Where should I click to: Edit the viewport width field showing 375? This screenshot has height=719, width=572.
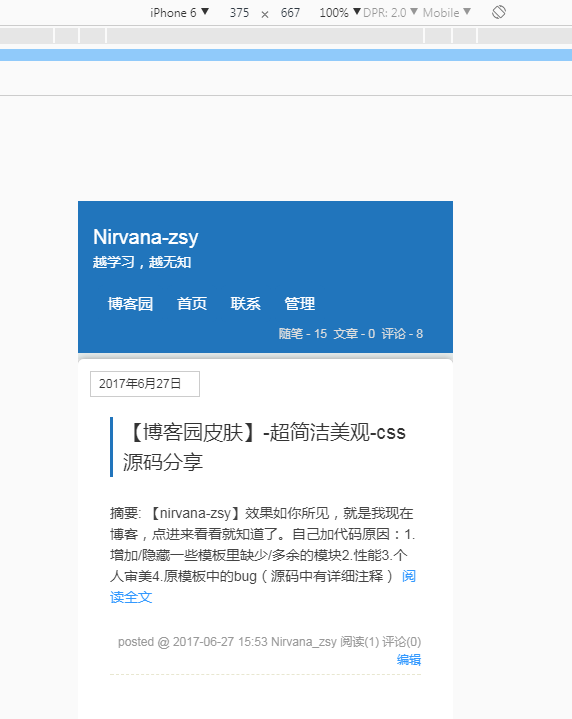tap(239, 12)
